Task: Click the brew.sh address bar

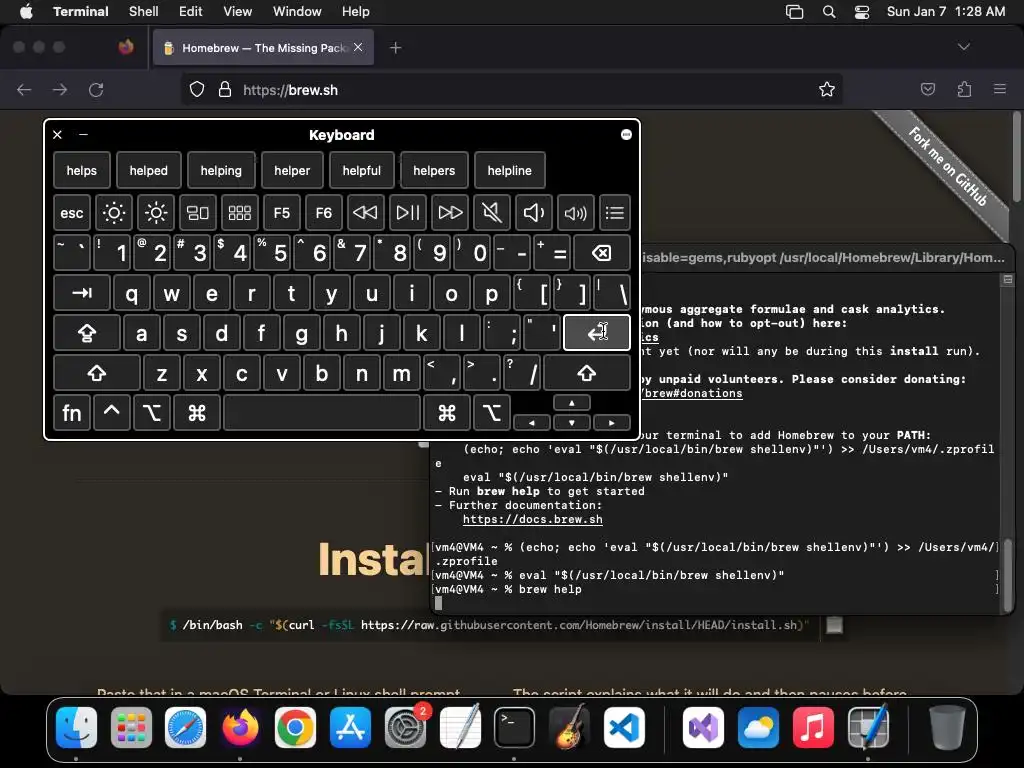Action: (x=512, y=89)
